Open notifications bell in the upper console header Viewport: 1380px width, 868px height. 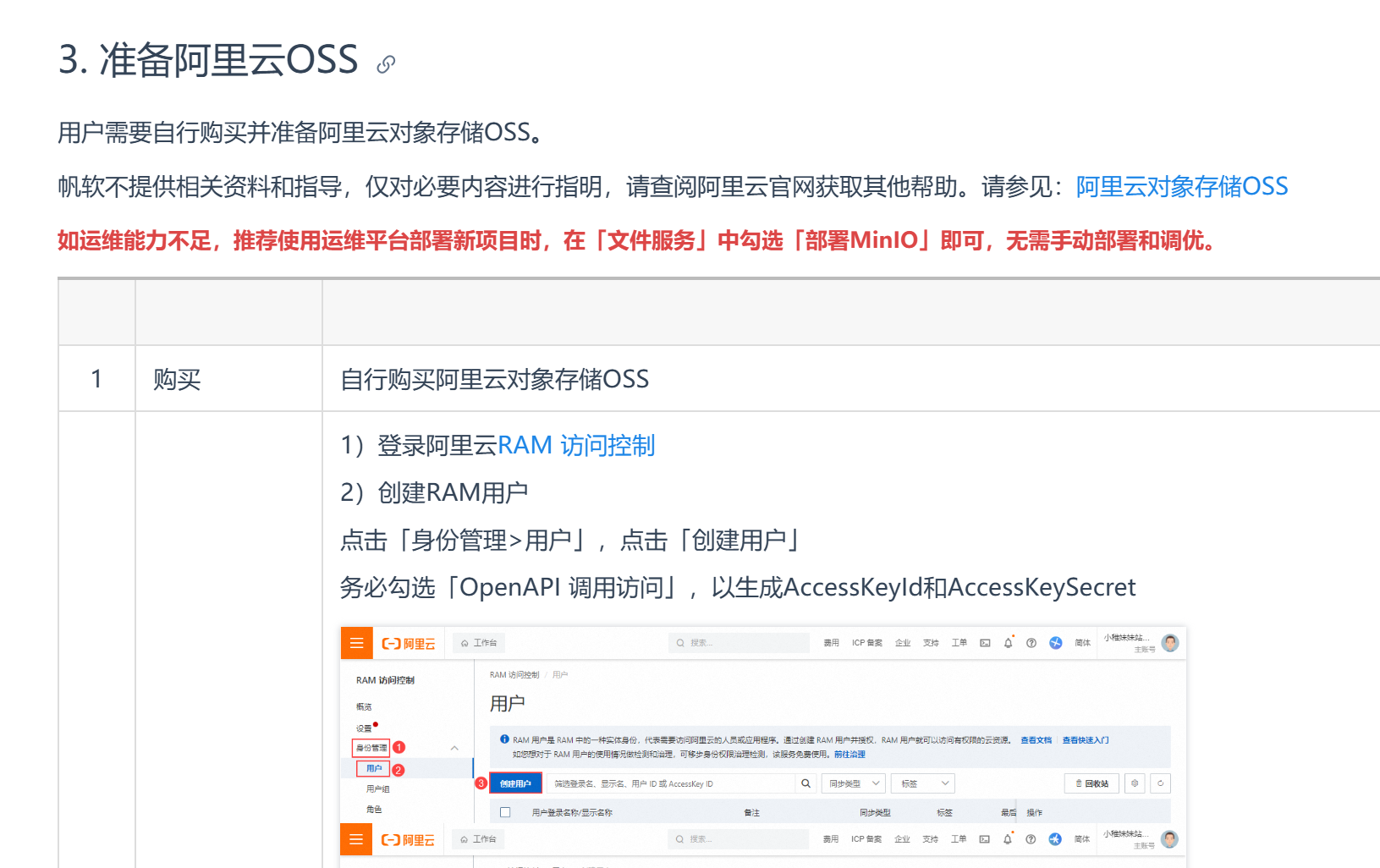[x=1008, y=643]
